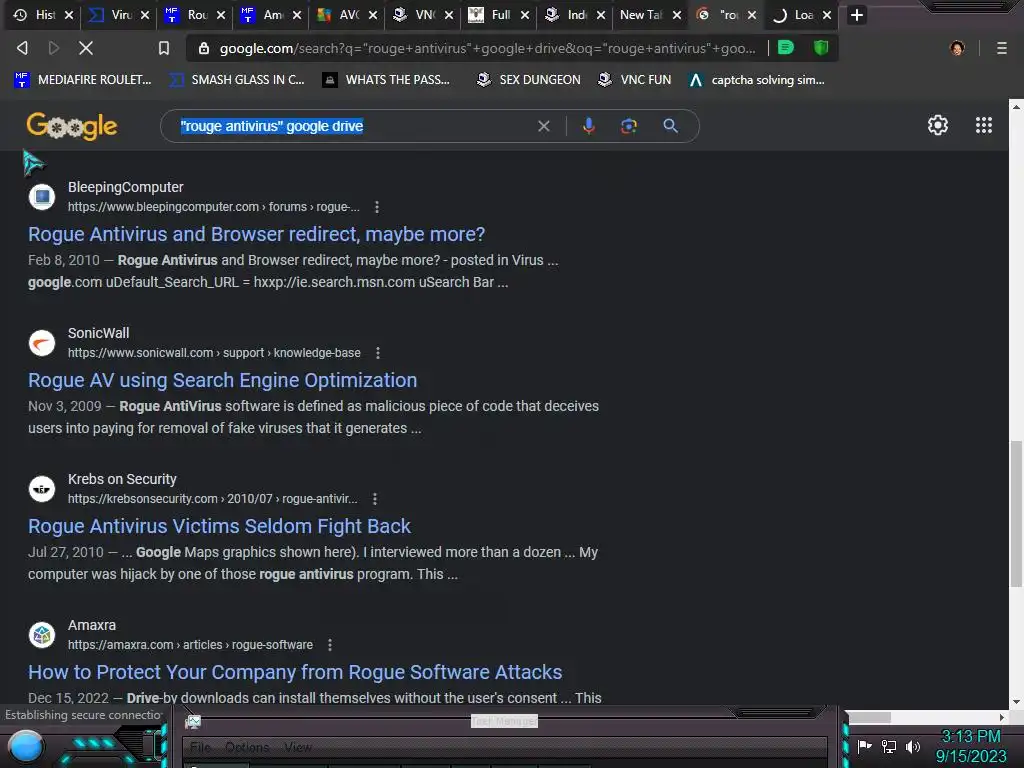Open more options for Krebs on Security result
Screen dimensions: 1024x768
(375, 499)
